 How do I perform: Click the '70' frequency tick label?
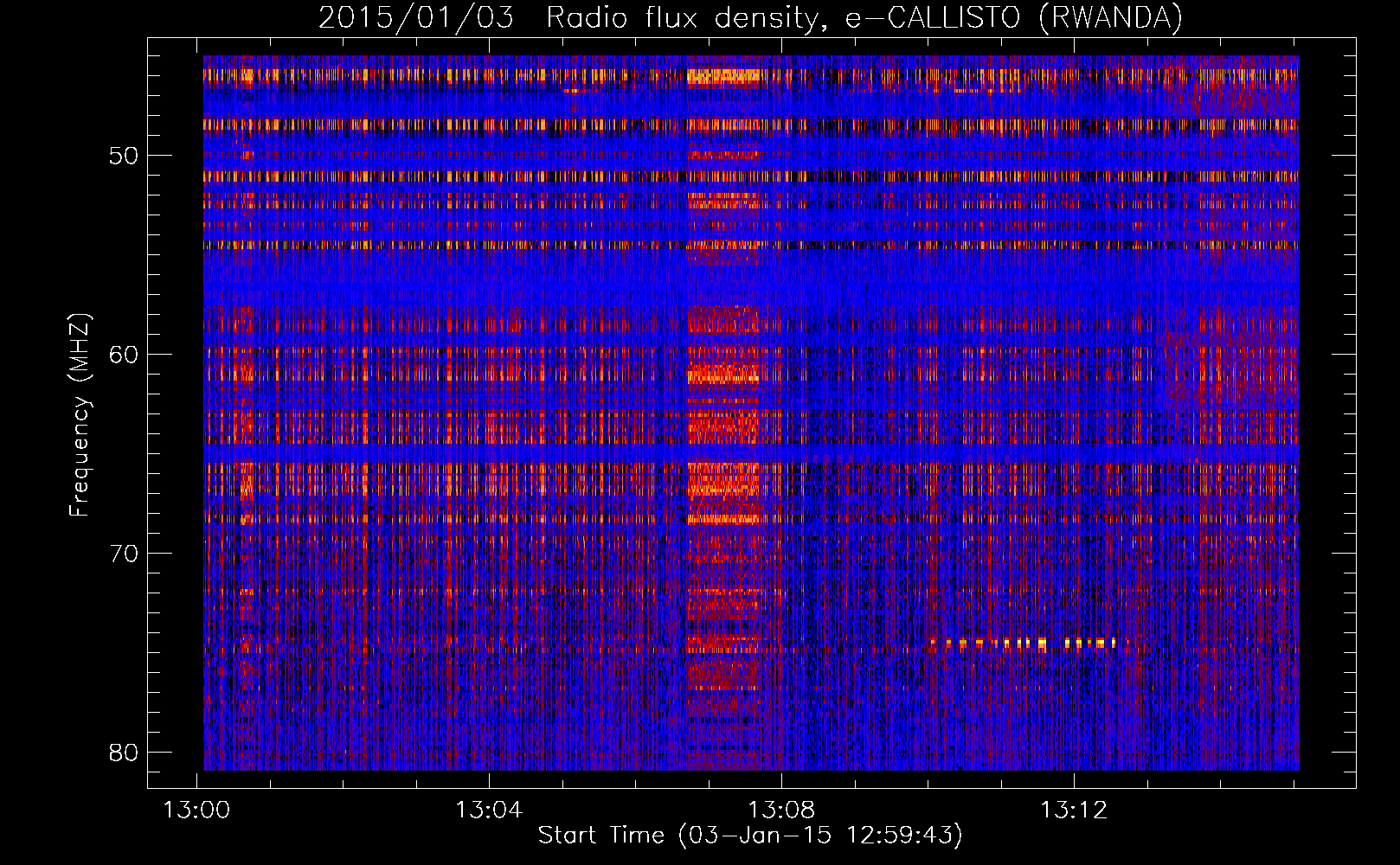(124, 554)
